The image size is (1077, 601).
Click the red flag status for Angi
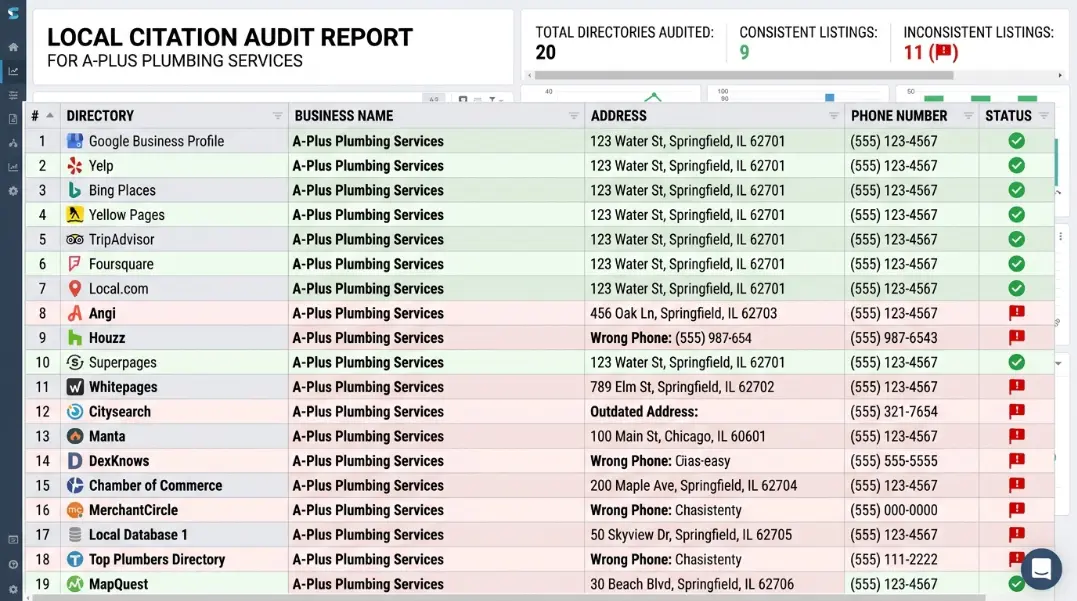(x=1017, y=313)
